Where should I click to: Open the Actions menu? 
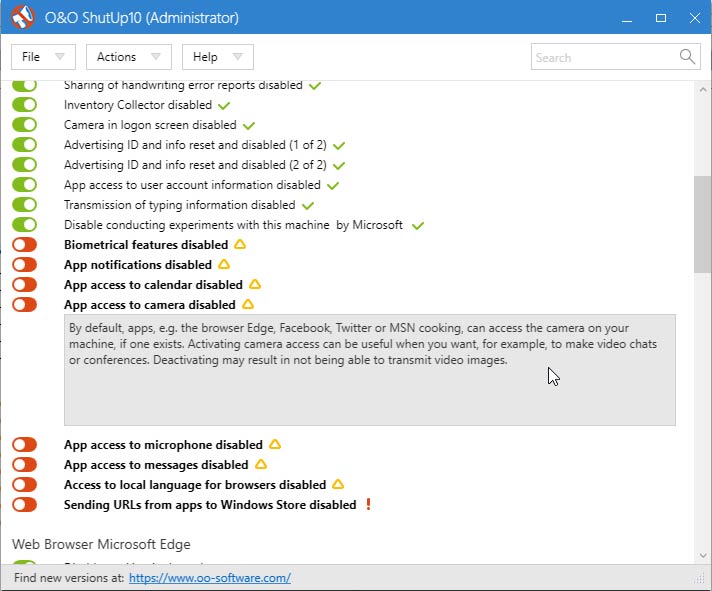(x=129, y=57)
